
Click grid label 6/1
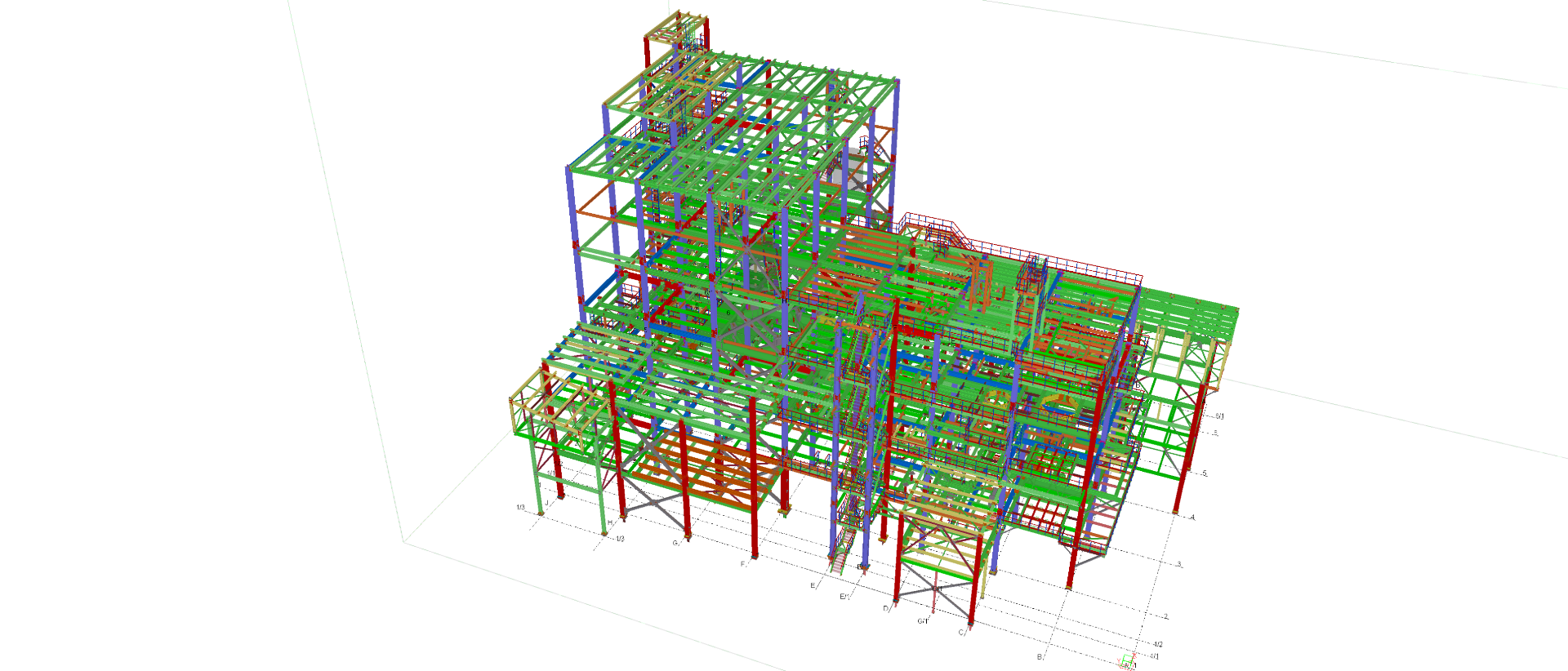pyautogui.click(x=1219, y=416)
